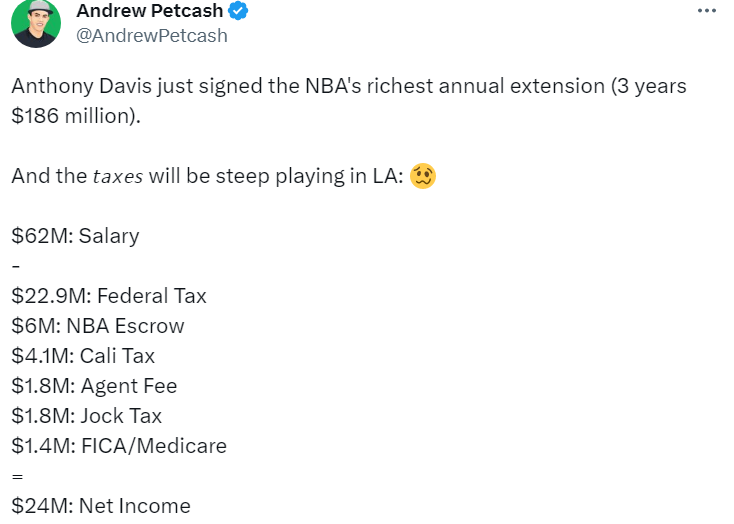This screenshot has height=524, width=734.
Task: Click the "$1.4M: FICA/Medicare" line
Action: pyautogui.click(x=119, y=446)
